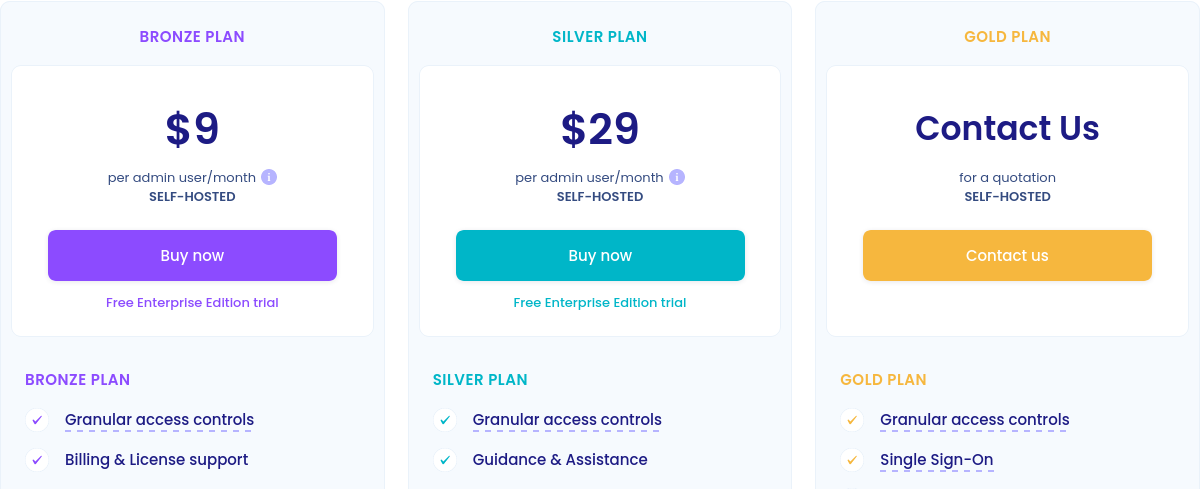
Task: Click the checkmark icon next to Gold Granular access controls
Action: click(x=852, y=420)
